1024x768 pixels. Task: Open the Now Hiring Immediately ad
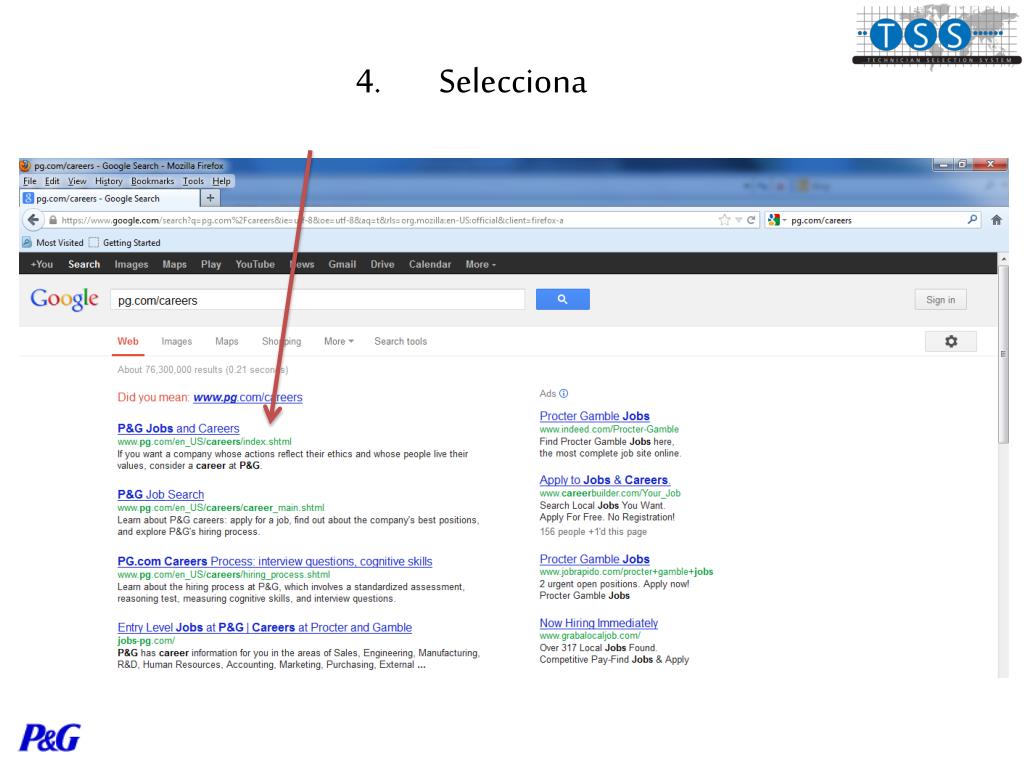coord(598,623)
